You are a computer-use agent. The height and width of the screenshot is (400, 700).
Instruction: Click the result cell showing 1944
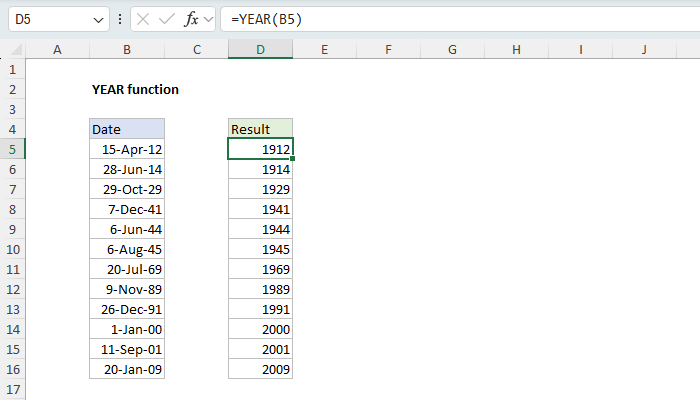pos(260,229)
